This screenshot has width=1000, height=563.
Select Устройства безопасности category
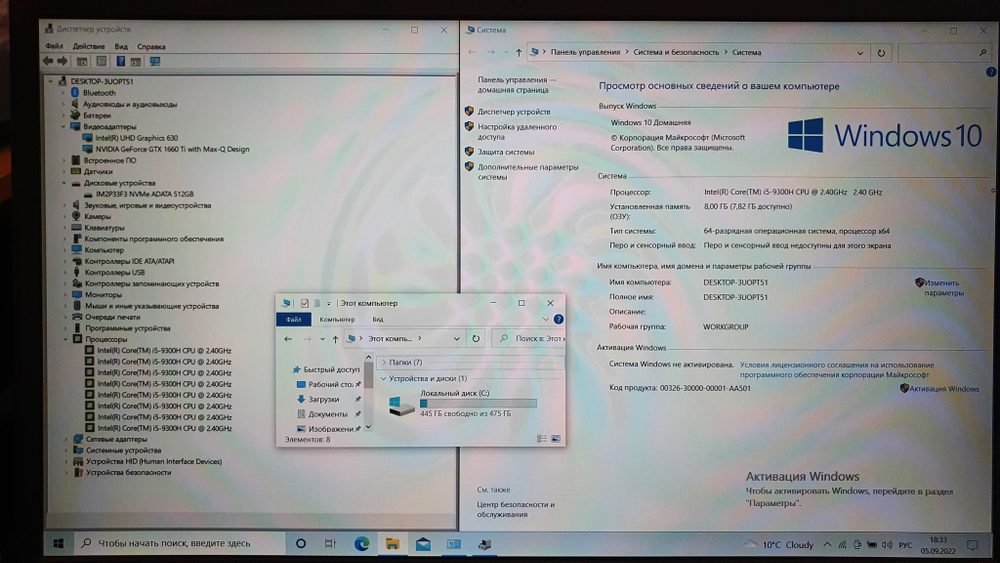point(128,472)
